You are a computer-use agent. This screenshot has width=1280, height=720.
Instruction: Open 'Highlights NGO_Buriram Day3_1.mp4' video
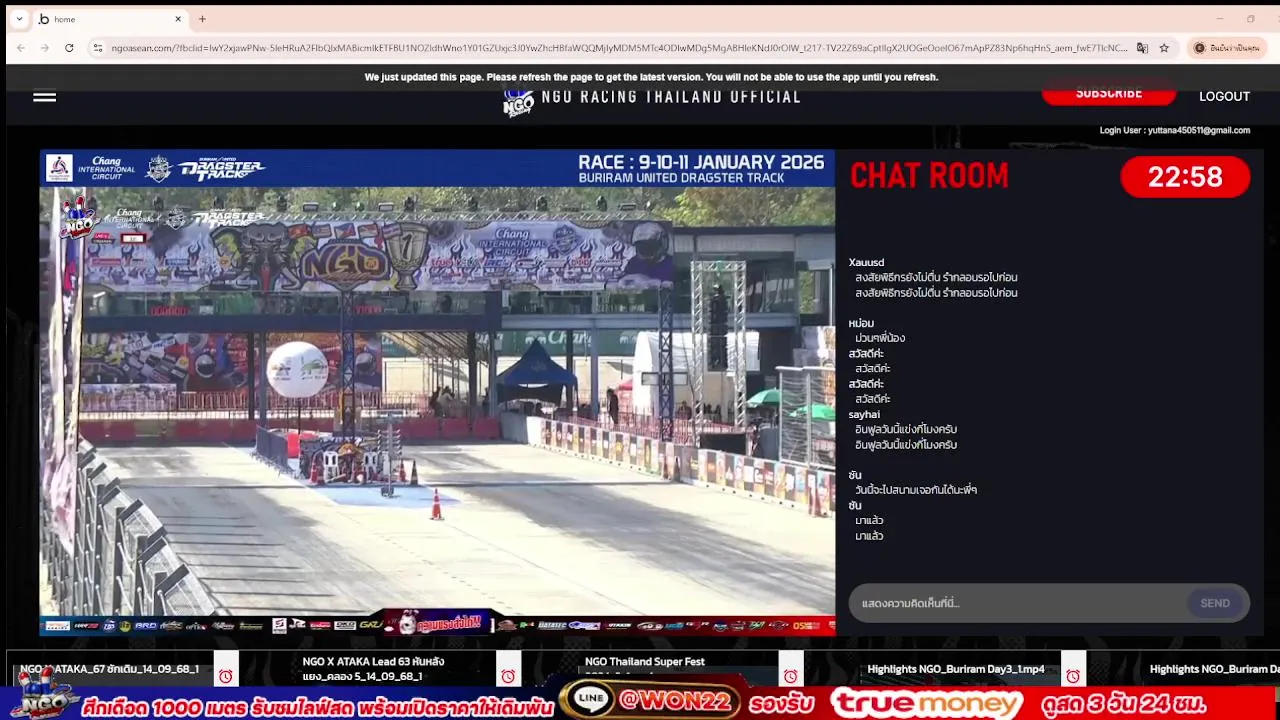[956, 669]
